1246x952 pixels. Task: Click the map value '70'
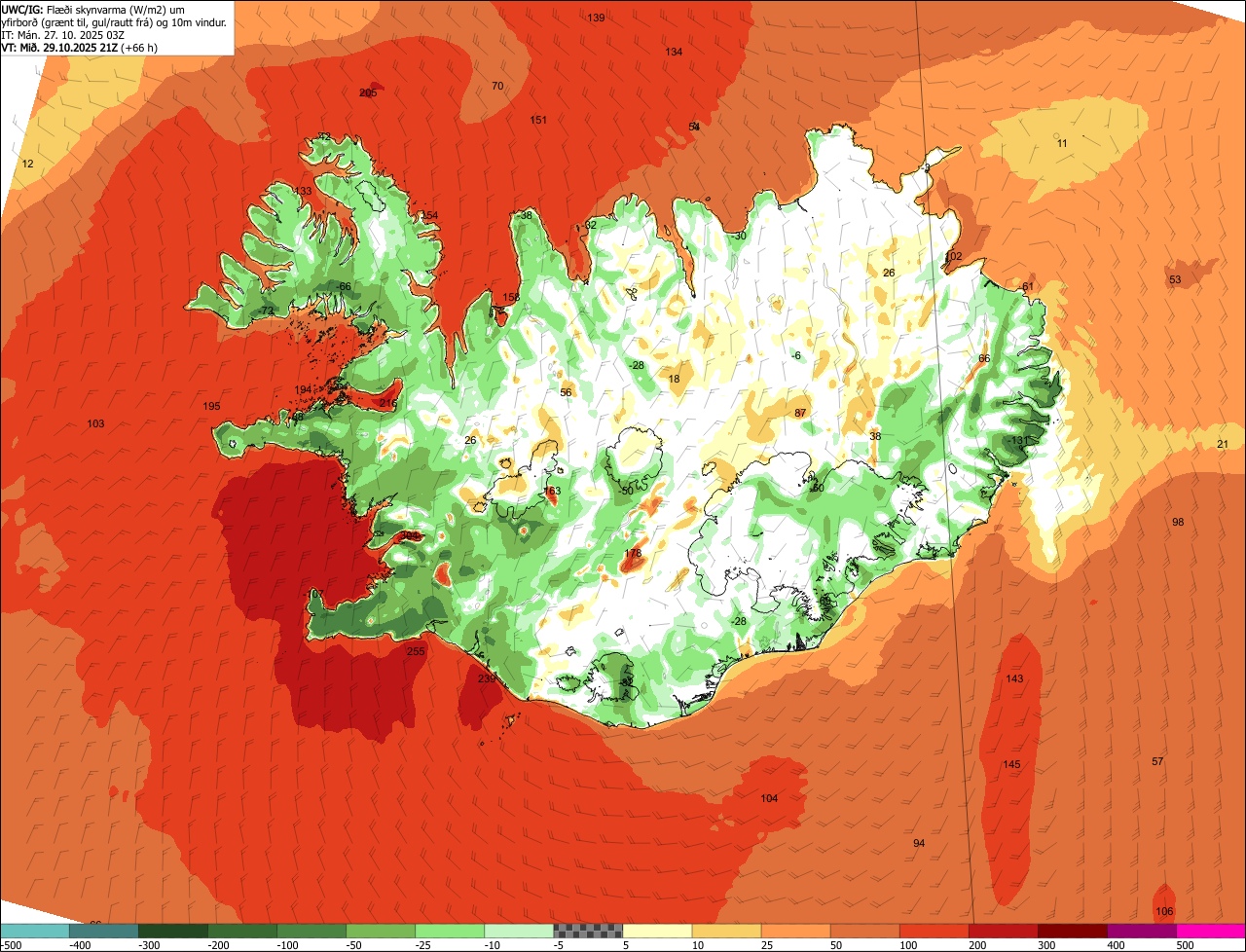pos(497,87)
